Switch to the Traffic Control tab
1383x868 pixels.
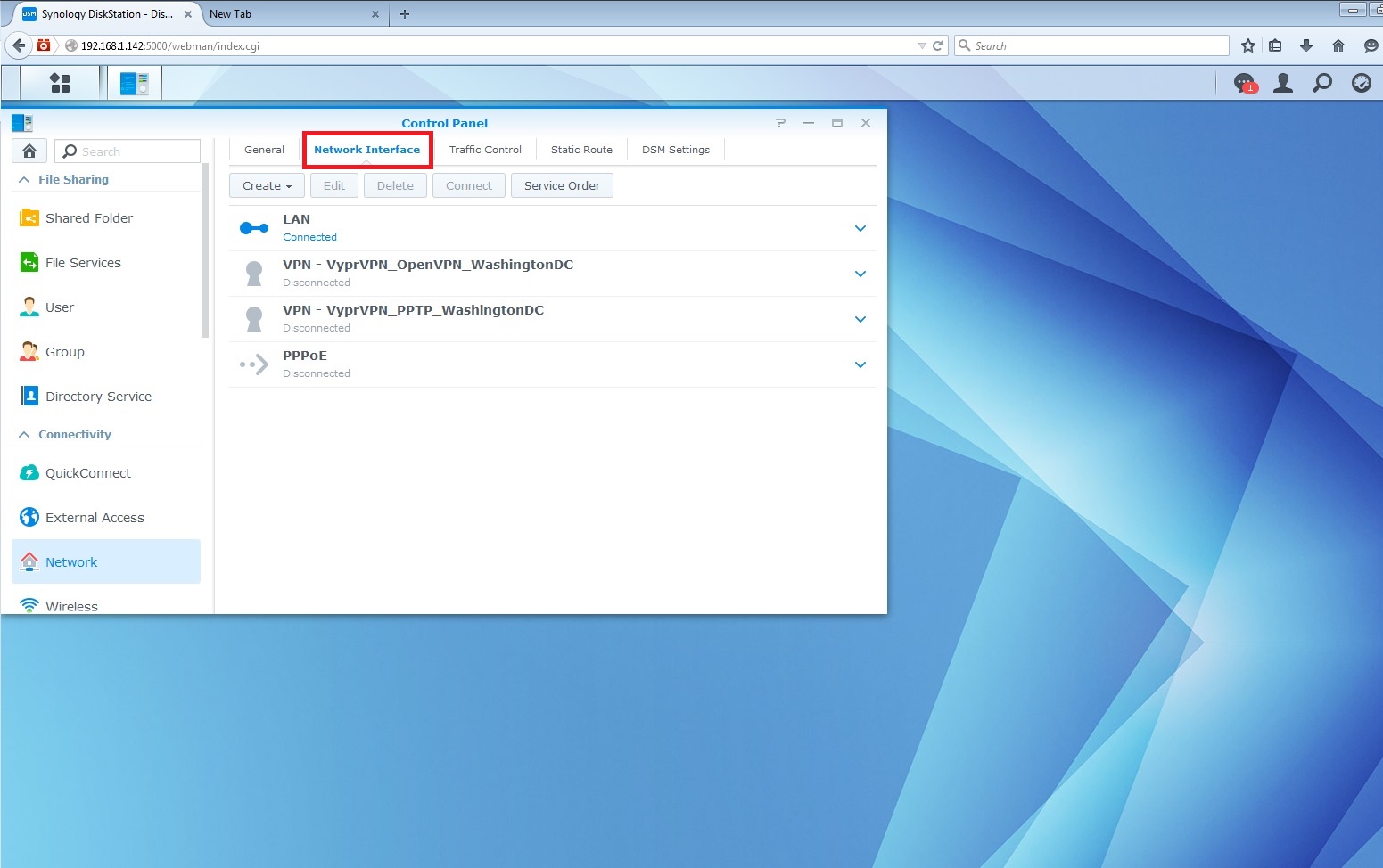(485, 150)
